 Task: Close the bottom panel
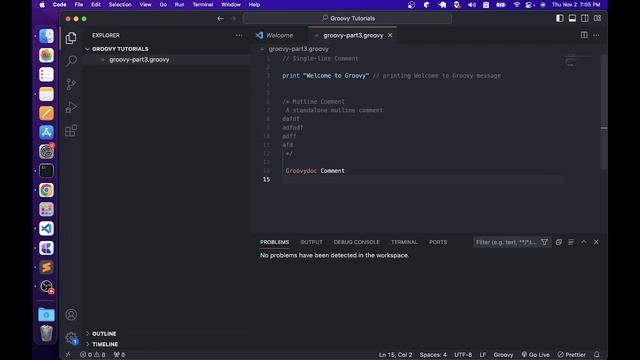pos(596,242)
